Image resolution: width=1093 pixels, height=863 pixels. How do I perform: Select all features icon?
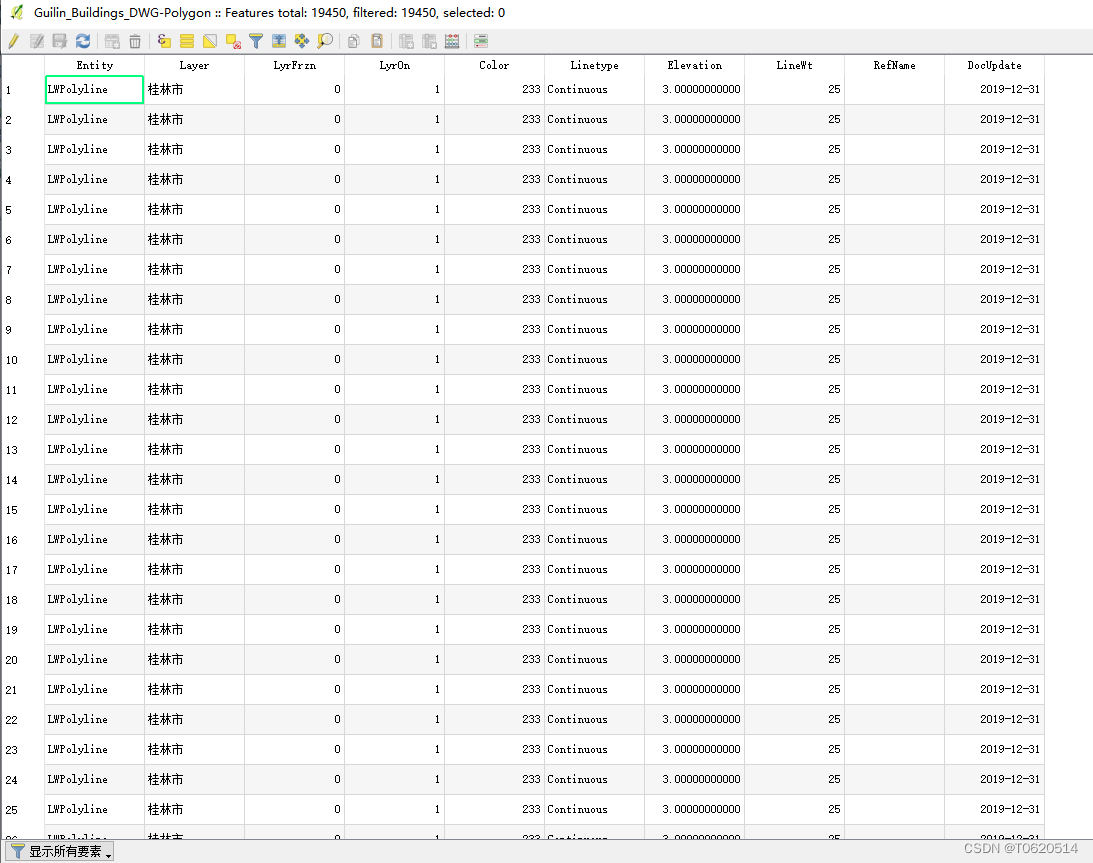pyautogui.click(x=187, y=41)
